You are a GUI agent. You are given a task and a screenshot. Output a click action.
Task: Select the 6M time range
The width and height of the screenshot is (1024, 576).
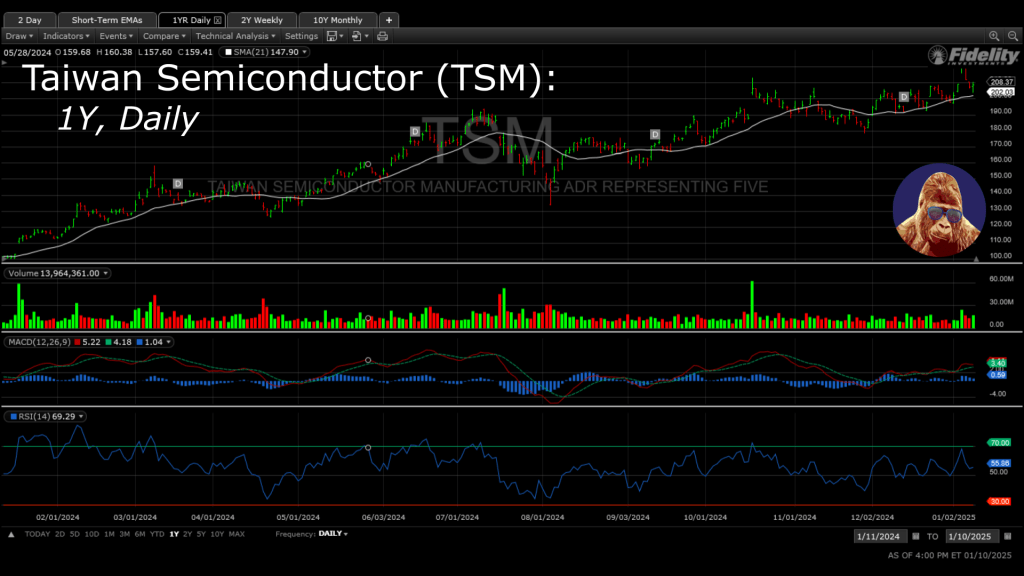pyautogui.click(x=138, y=534)
